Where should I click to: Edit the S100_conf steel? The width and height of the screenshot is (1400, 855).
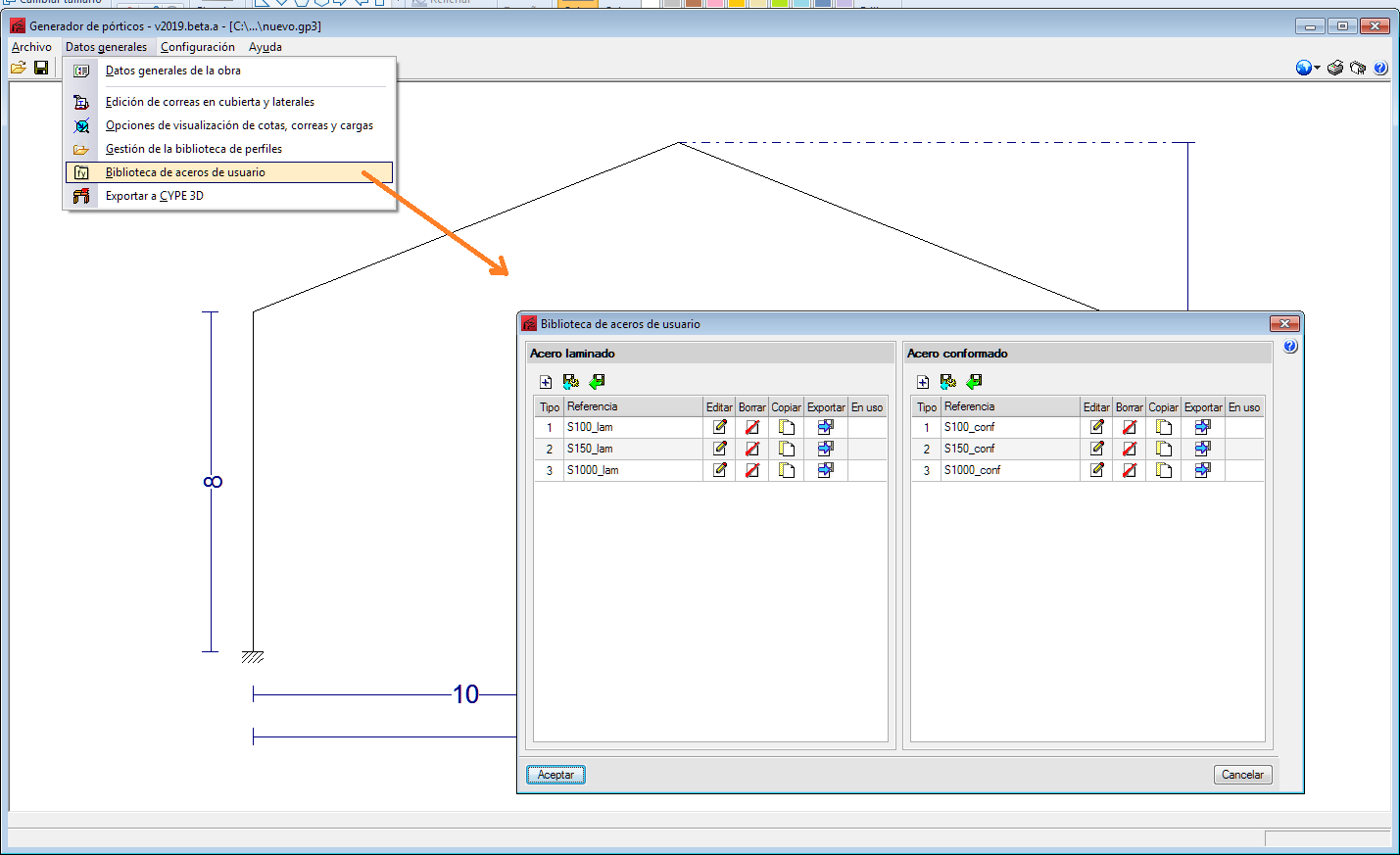coord(1097,427)
